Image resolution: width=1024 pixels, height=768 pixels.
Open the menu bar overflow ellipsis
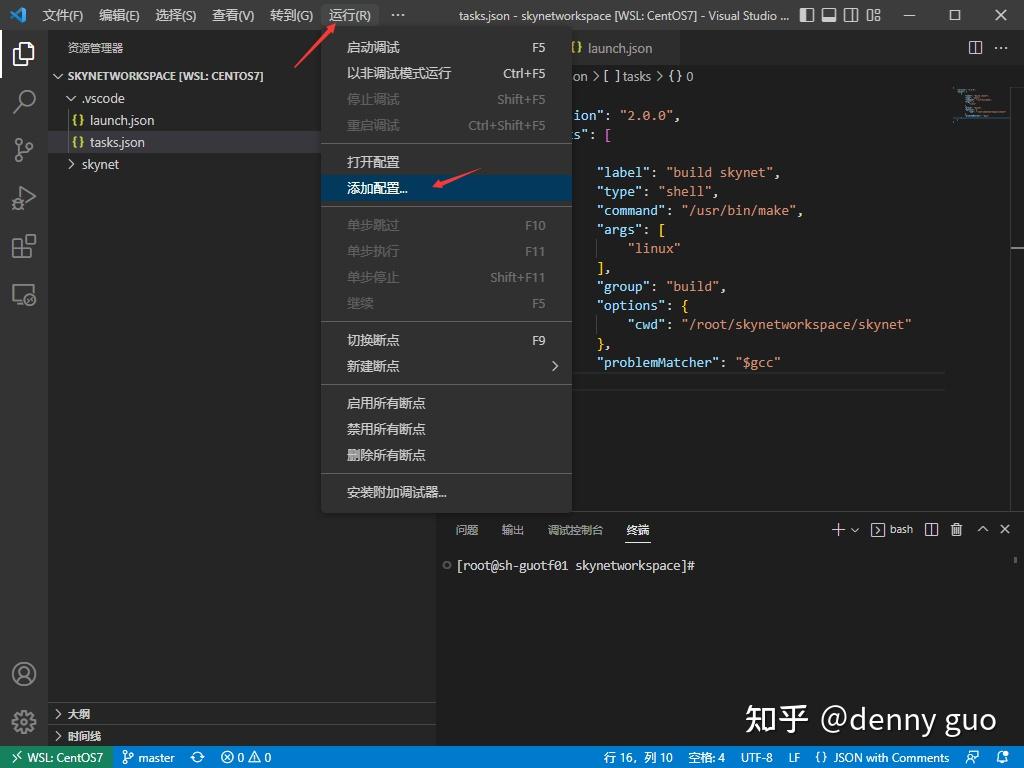397,15
